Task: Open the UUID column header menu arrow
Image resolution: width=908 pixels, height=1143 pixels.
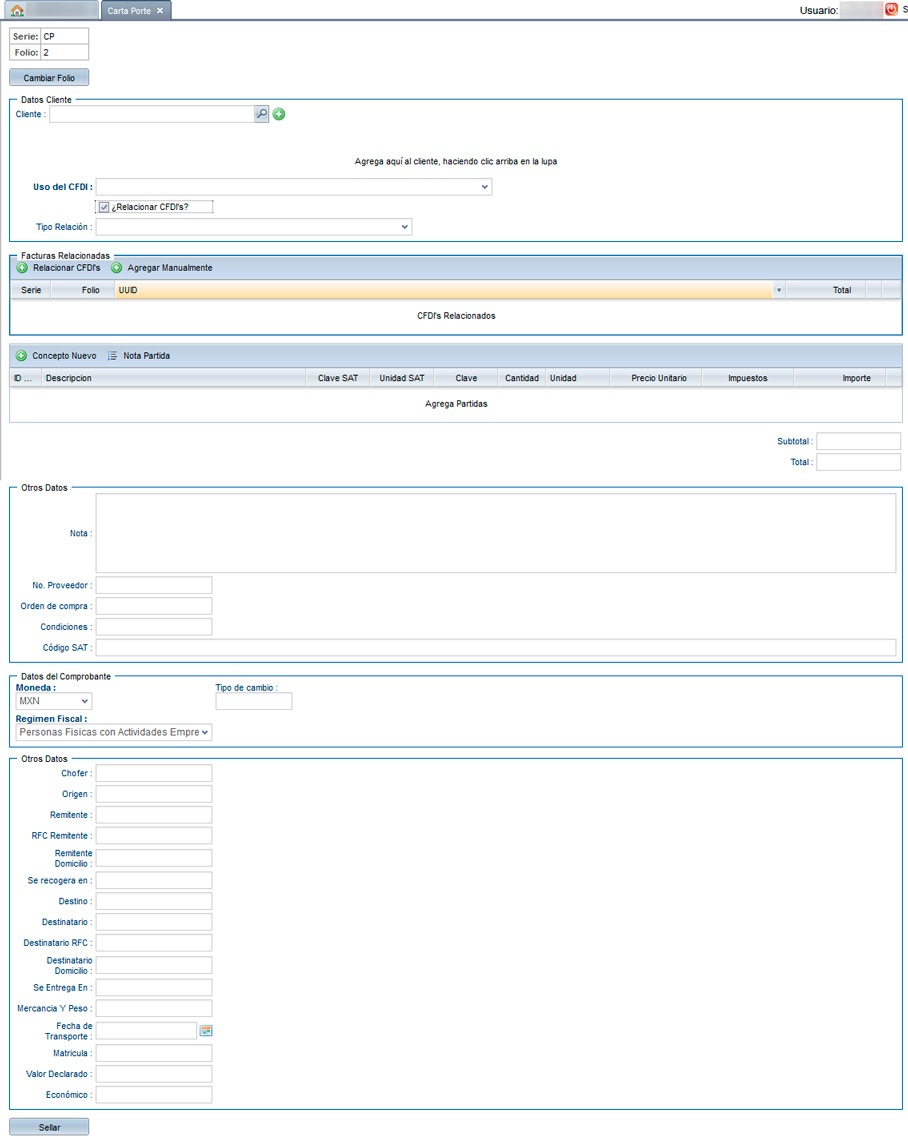Action: (779, 290)
